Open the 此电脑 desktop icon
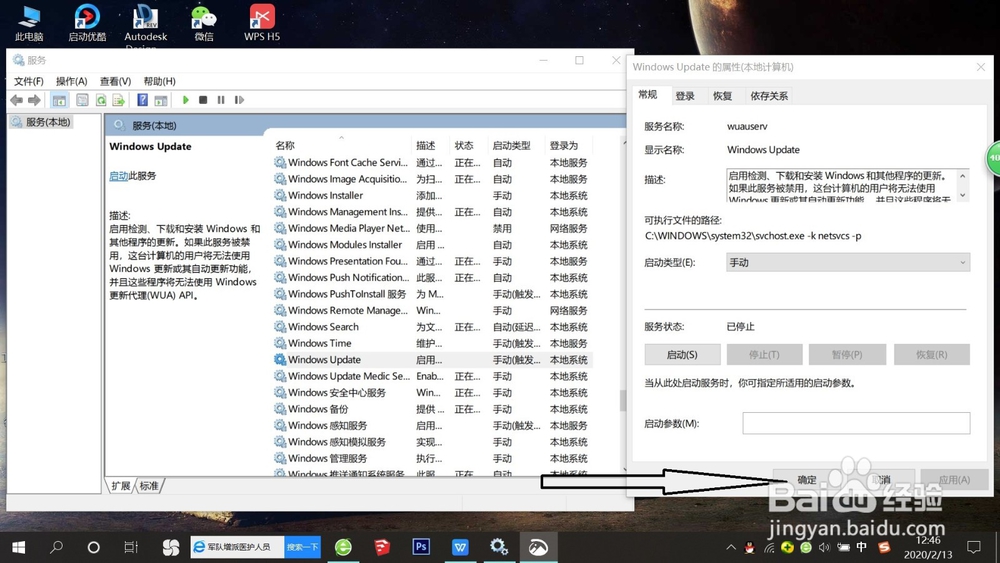Screen dimensions: 1000x563 (29, 23)
